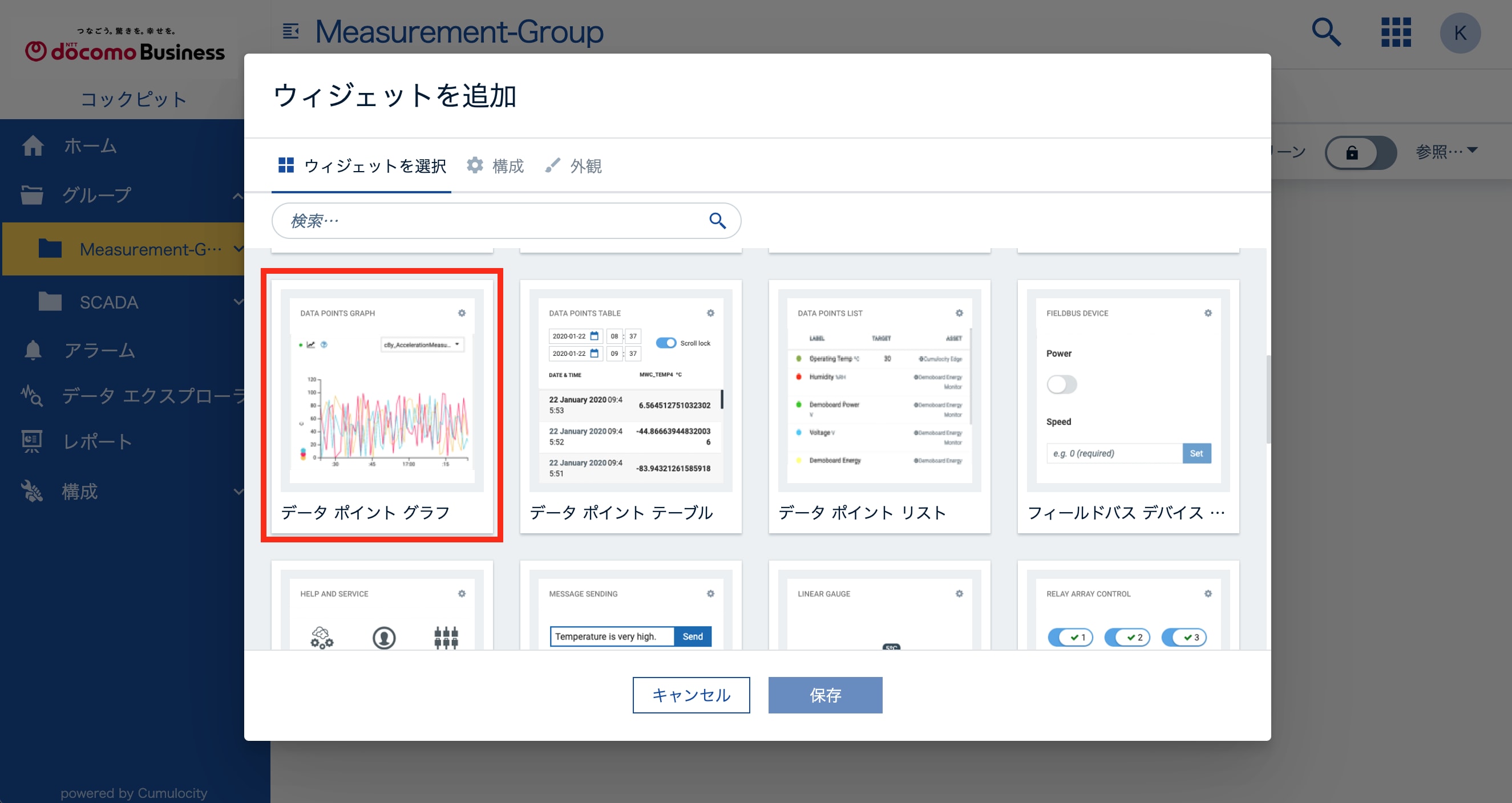Toggle relay 1 switch in Relay Array preview
Viewport: 1512px width, 803px height.
tap(1070, 637)
